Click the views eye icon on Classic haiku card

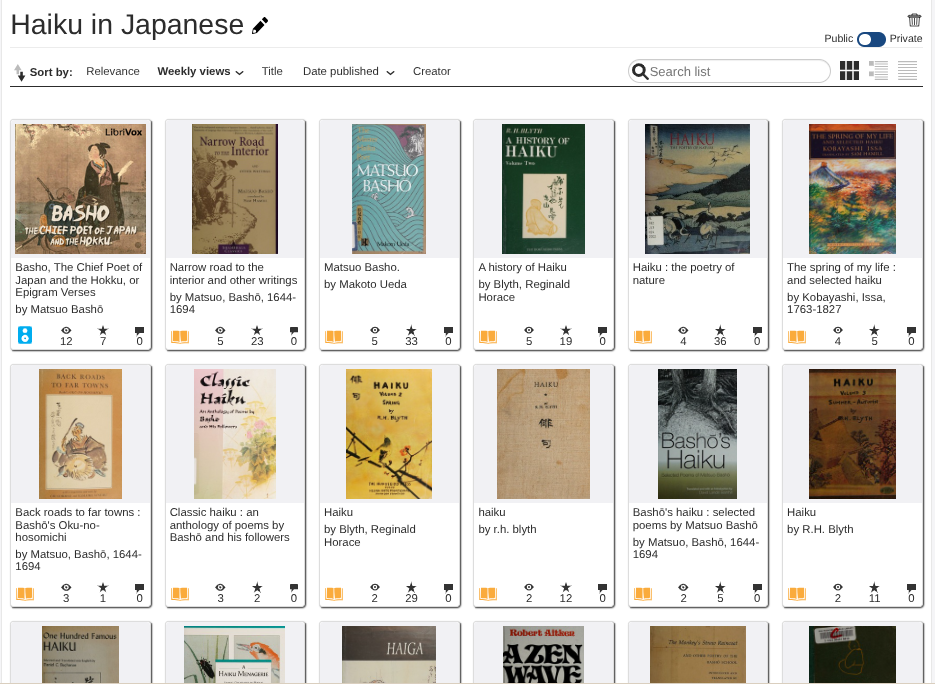(x=221, y=587)
